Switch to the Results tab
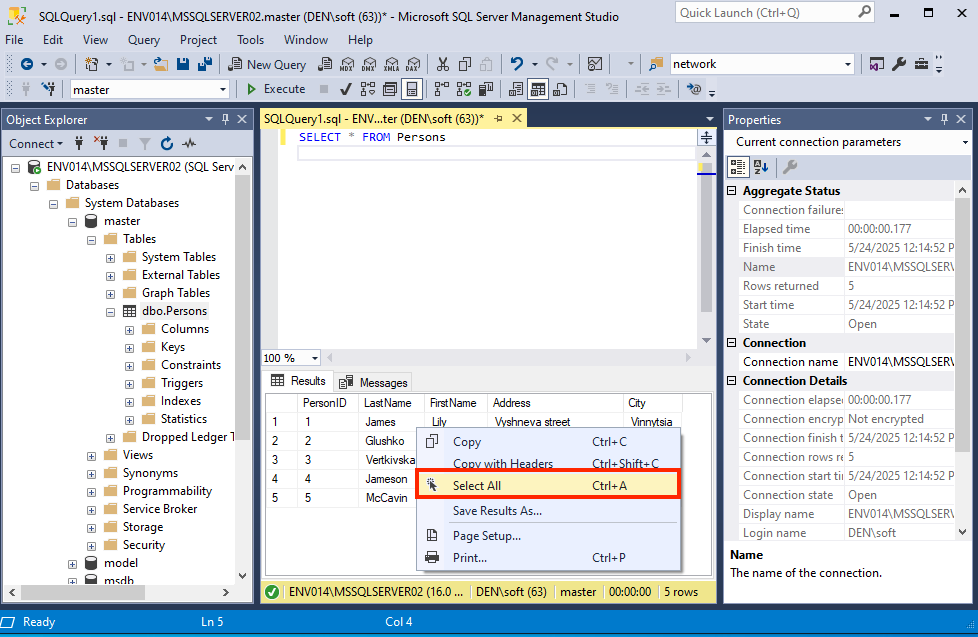 298,381
